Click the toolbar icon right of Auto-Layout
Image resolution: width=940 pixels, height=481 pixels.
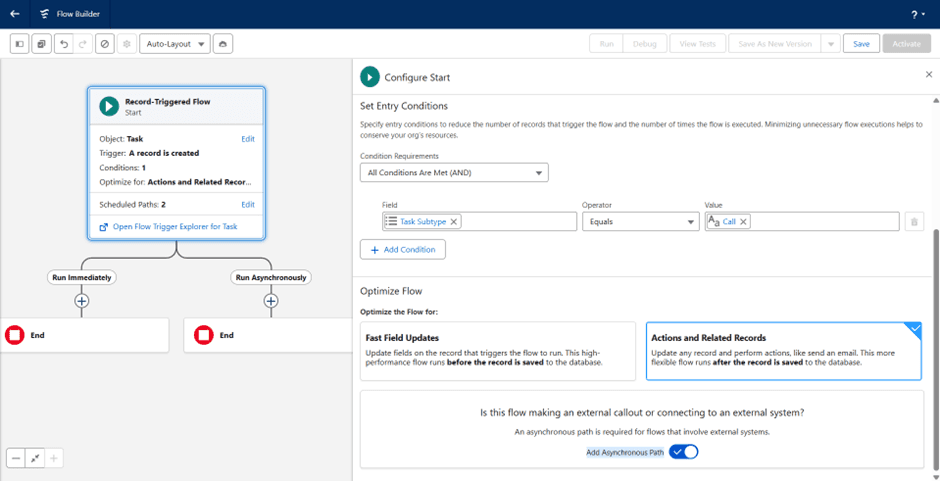pyautogui.click(x=223, y=44)
